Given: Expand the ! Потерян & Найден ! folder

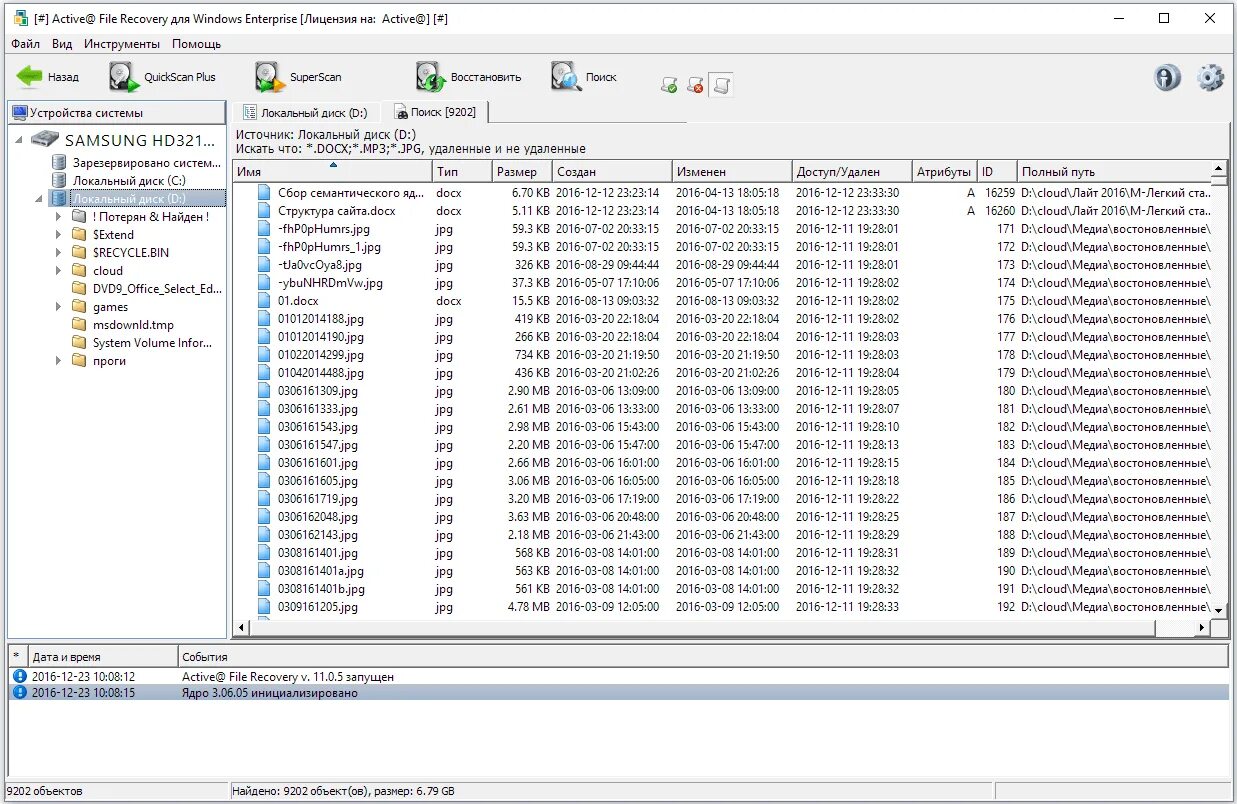Looking at the screenshot, I should 59,217.
